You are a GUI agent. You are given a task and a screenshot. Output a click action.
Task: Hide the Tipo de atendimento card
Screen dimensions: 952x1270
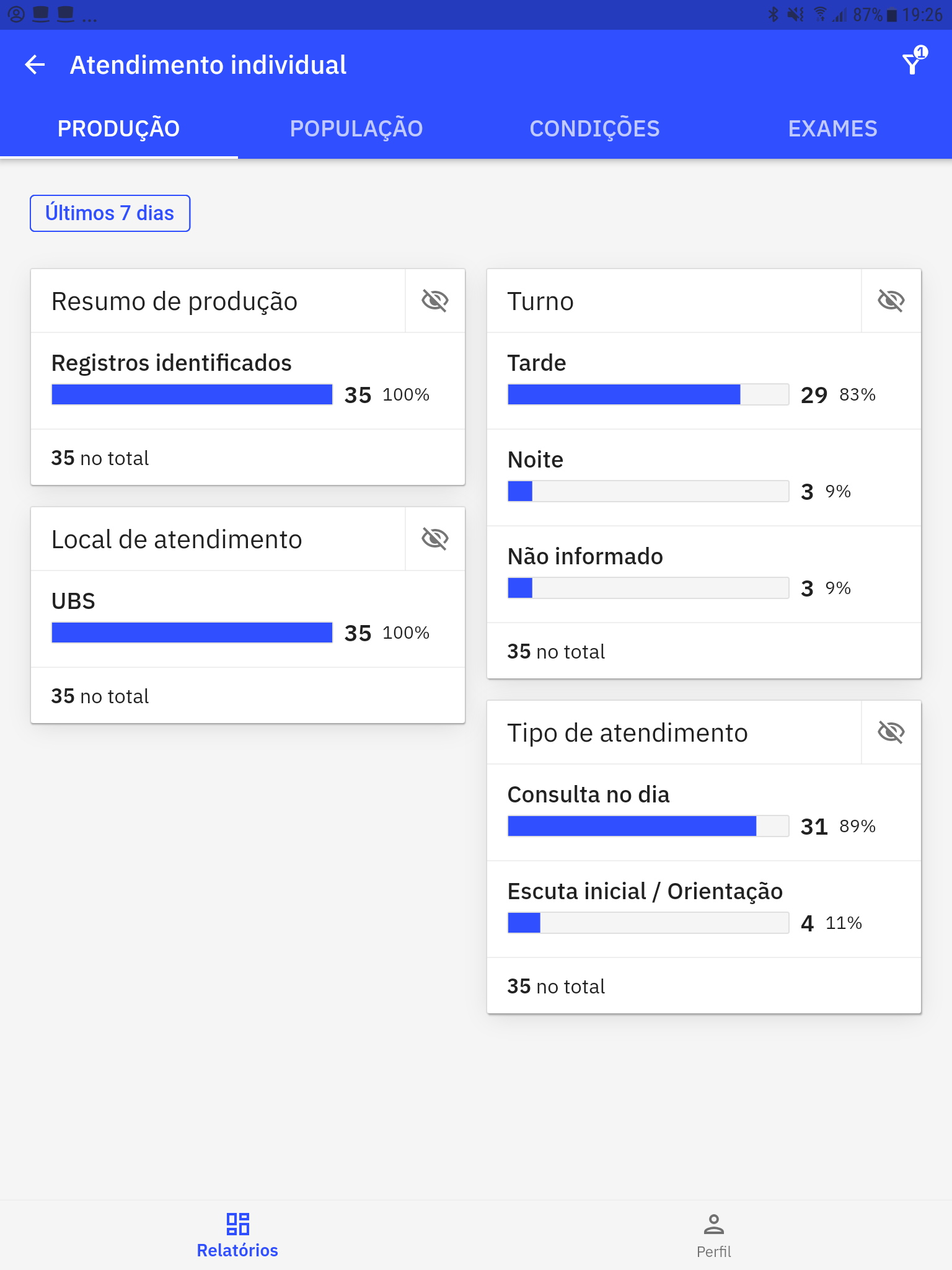pyautogui.click(x=891, y=732)
